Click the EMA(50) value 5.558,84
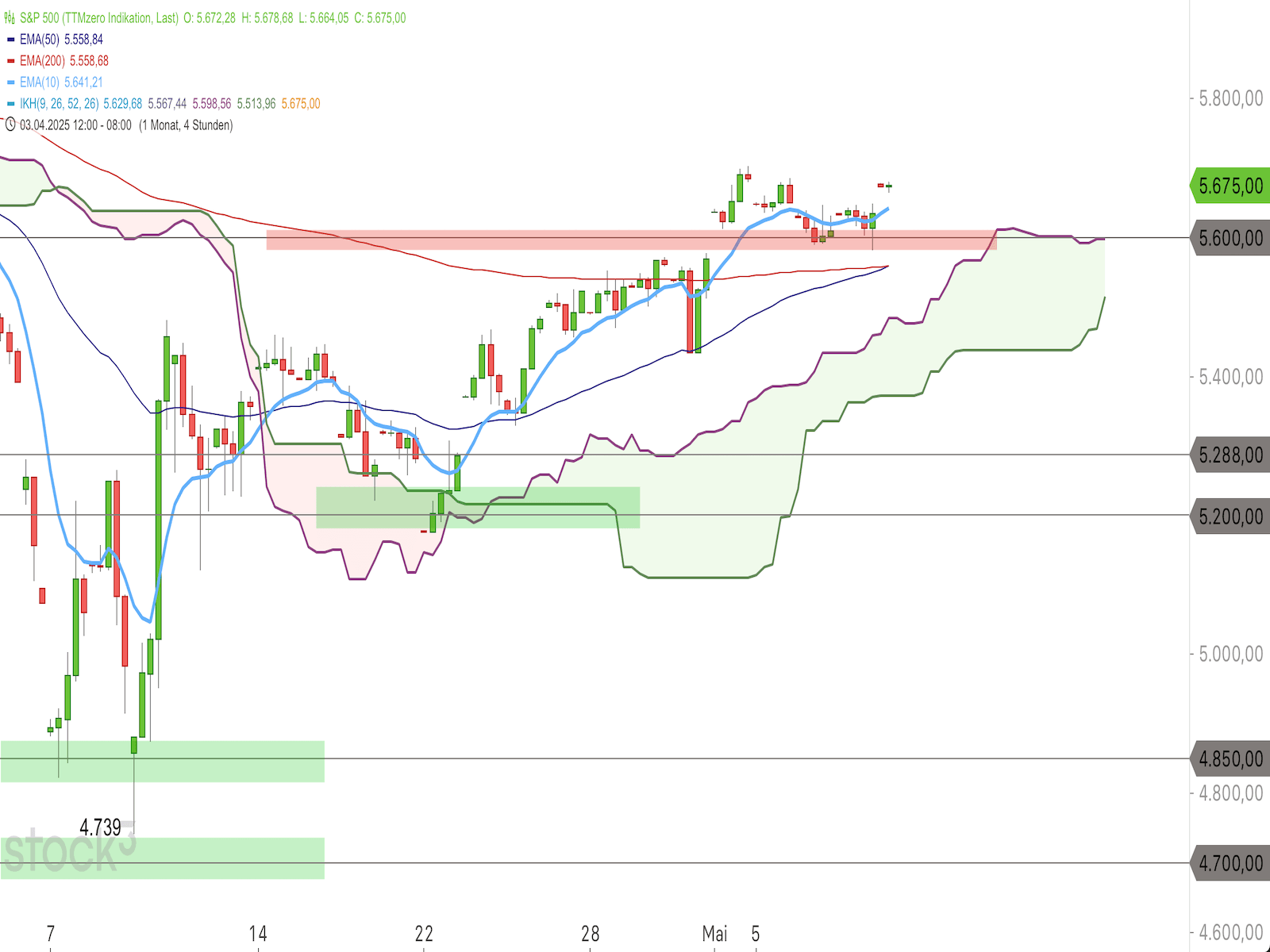Image resolution: width=1270 pixels, height=952 pixels. 83,39
